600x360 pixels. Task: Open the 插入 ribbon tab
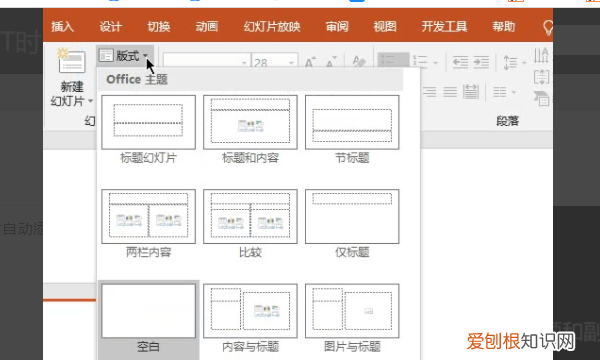click(62, 26)
